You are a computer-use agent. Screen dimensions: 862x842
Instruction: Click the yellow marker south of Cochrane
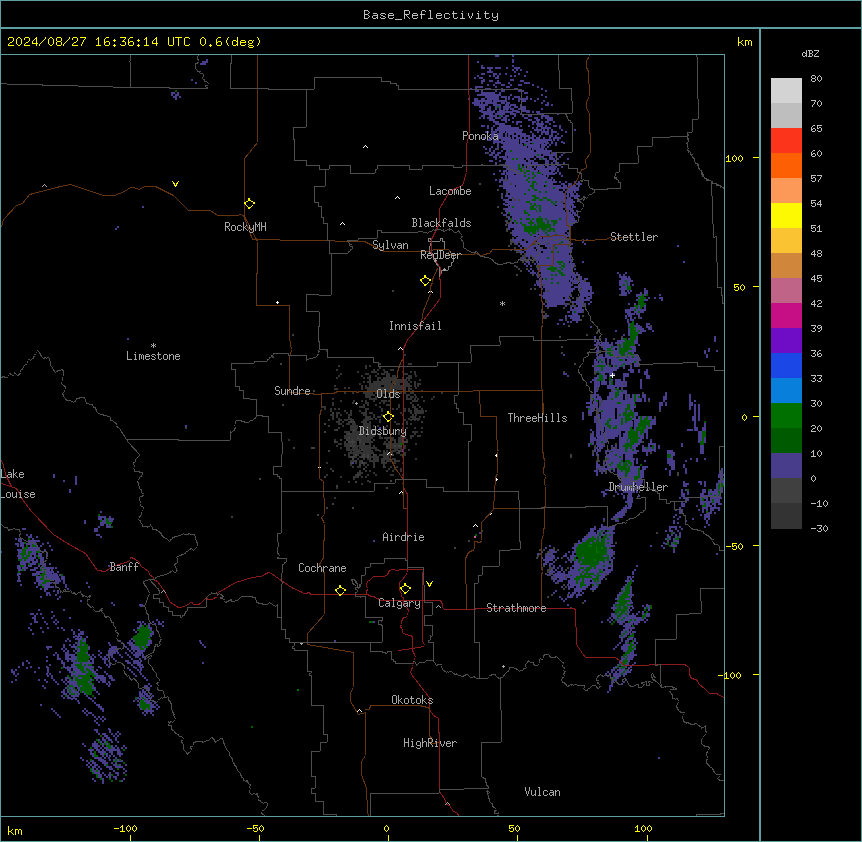coord(340,590)
